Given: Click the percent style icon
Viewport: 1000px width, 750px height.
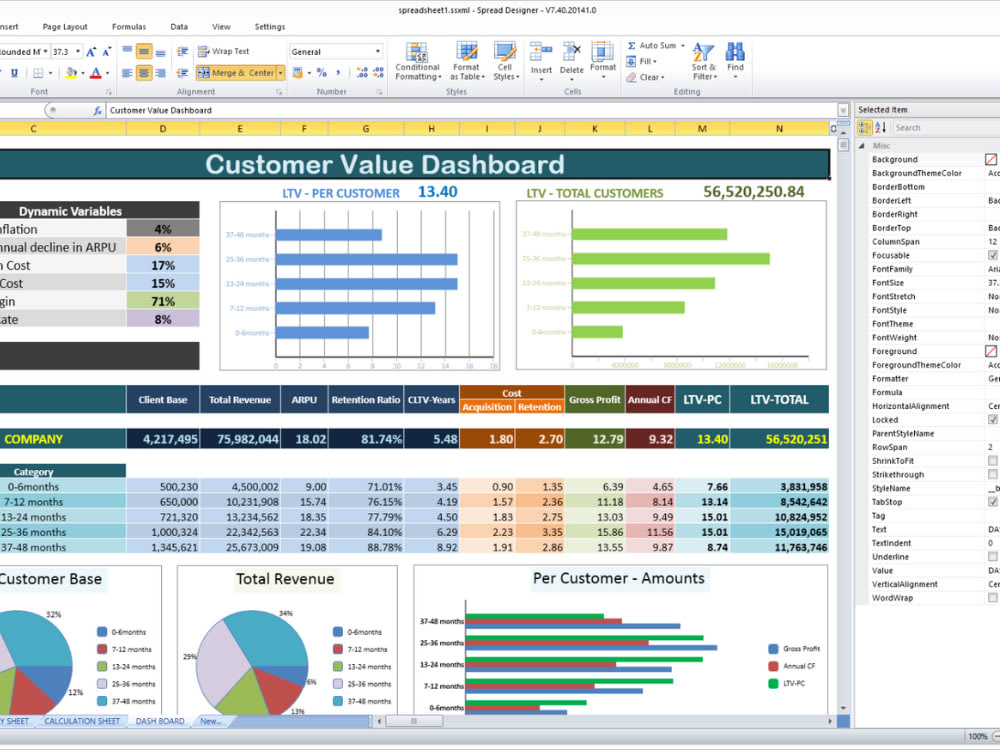Looking at the screenshot, I should 321,73.
